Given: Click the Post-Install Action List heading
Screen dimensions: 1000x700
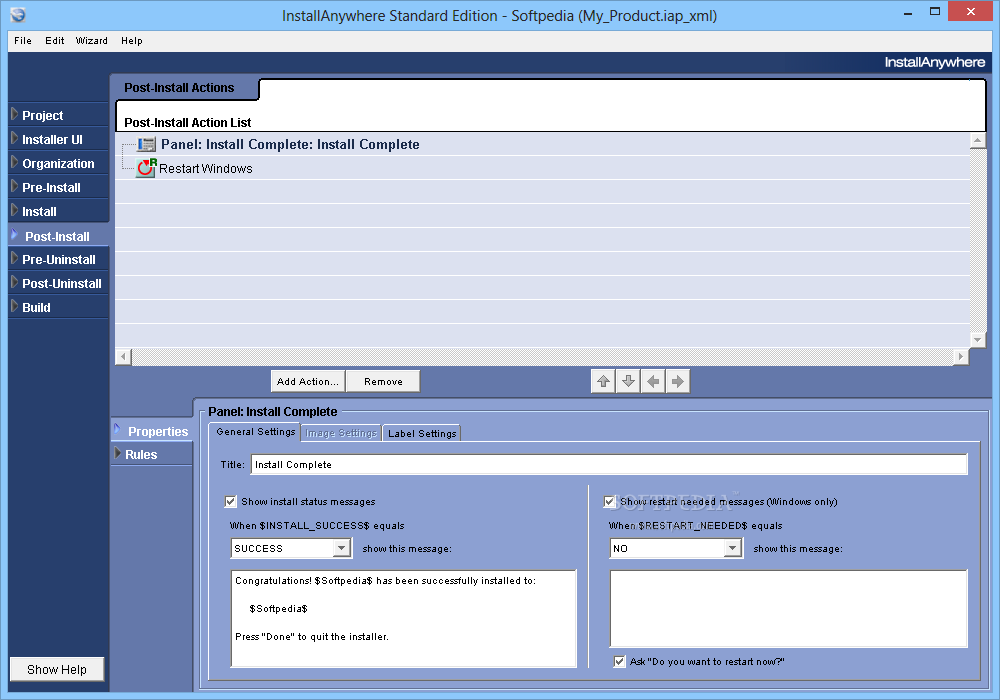Looking at the screenshot, I should click(x=188, y=122).
